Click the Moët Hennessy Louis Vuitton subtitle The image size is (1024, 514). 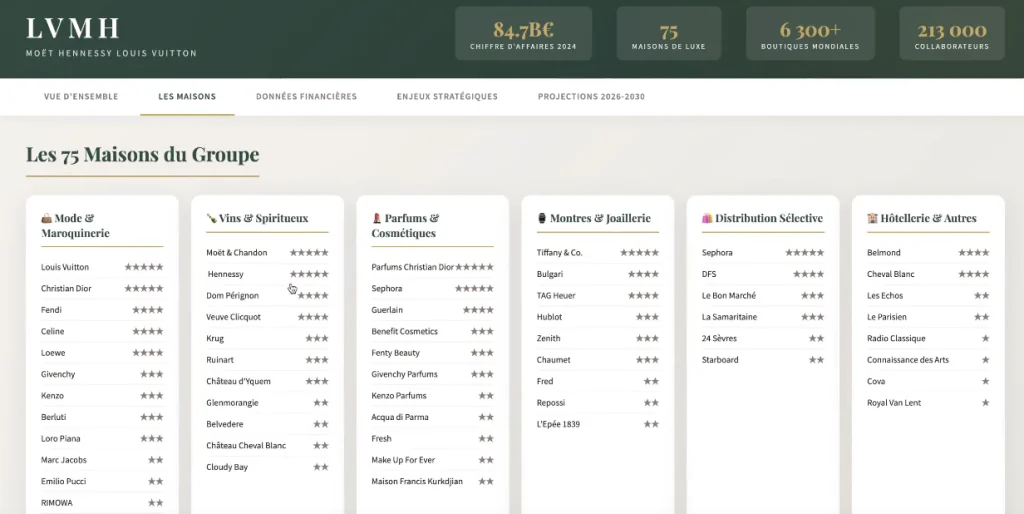click(111, 54)
